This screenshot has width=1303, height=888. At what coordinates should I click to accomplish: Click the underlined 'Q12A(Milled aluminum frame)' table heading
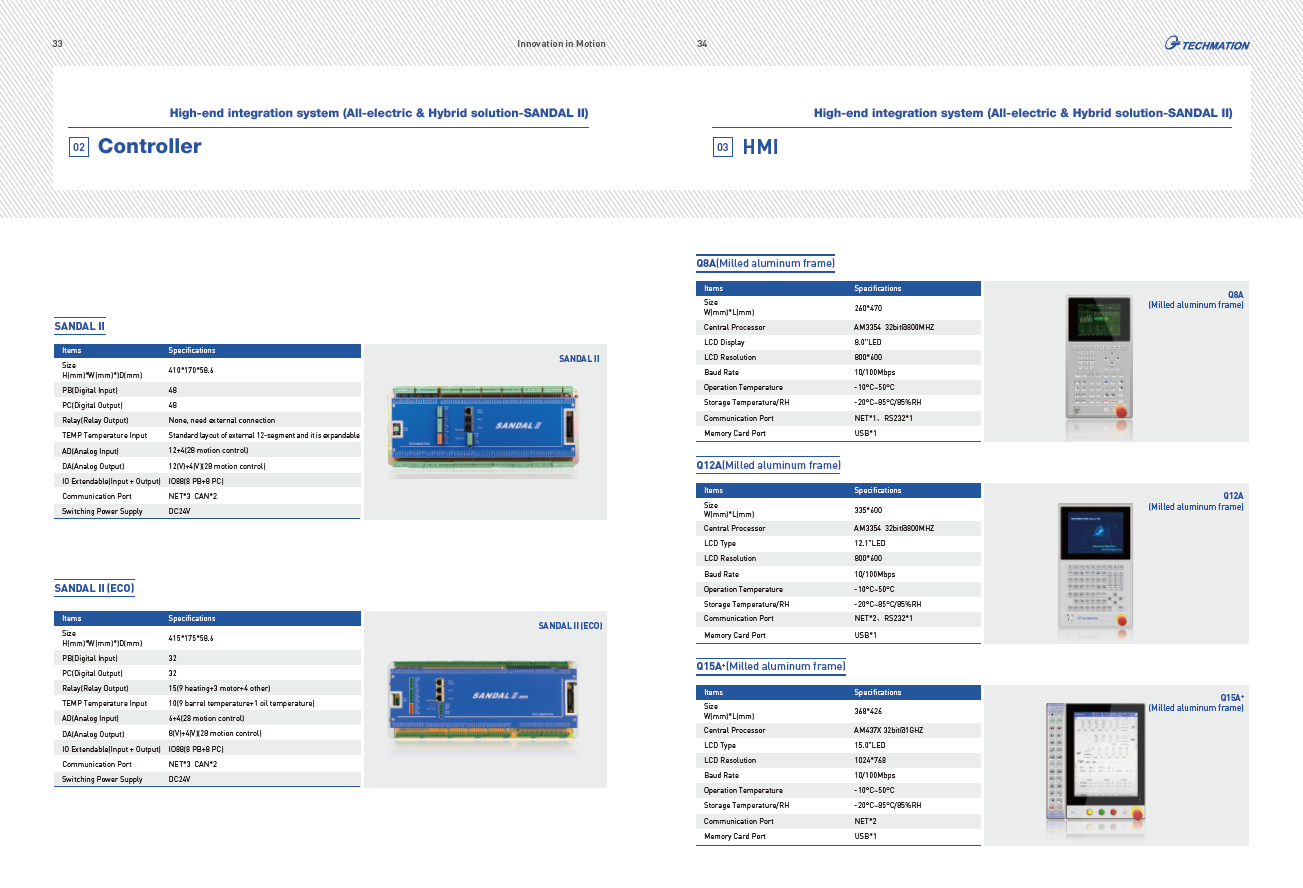point(768,465)
